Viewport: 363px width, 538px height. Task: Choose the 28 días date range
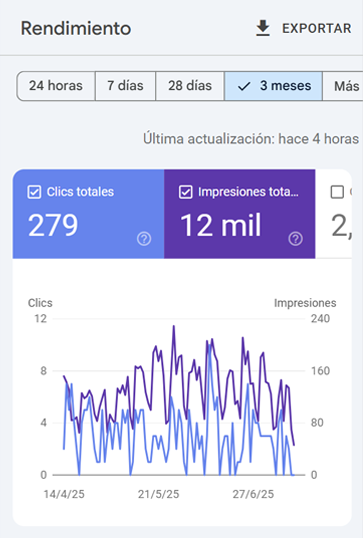click(190, 86)
